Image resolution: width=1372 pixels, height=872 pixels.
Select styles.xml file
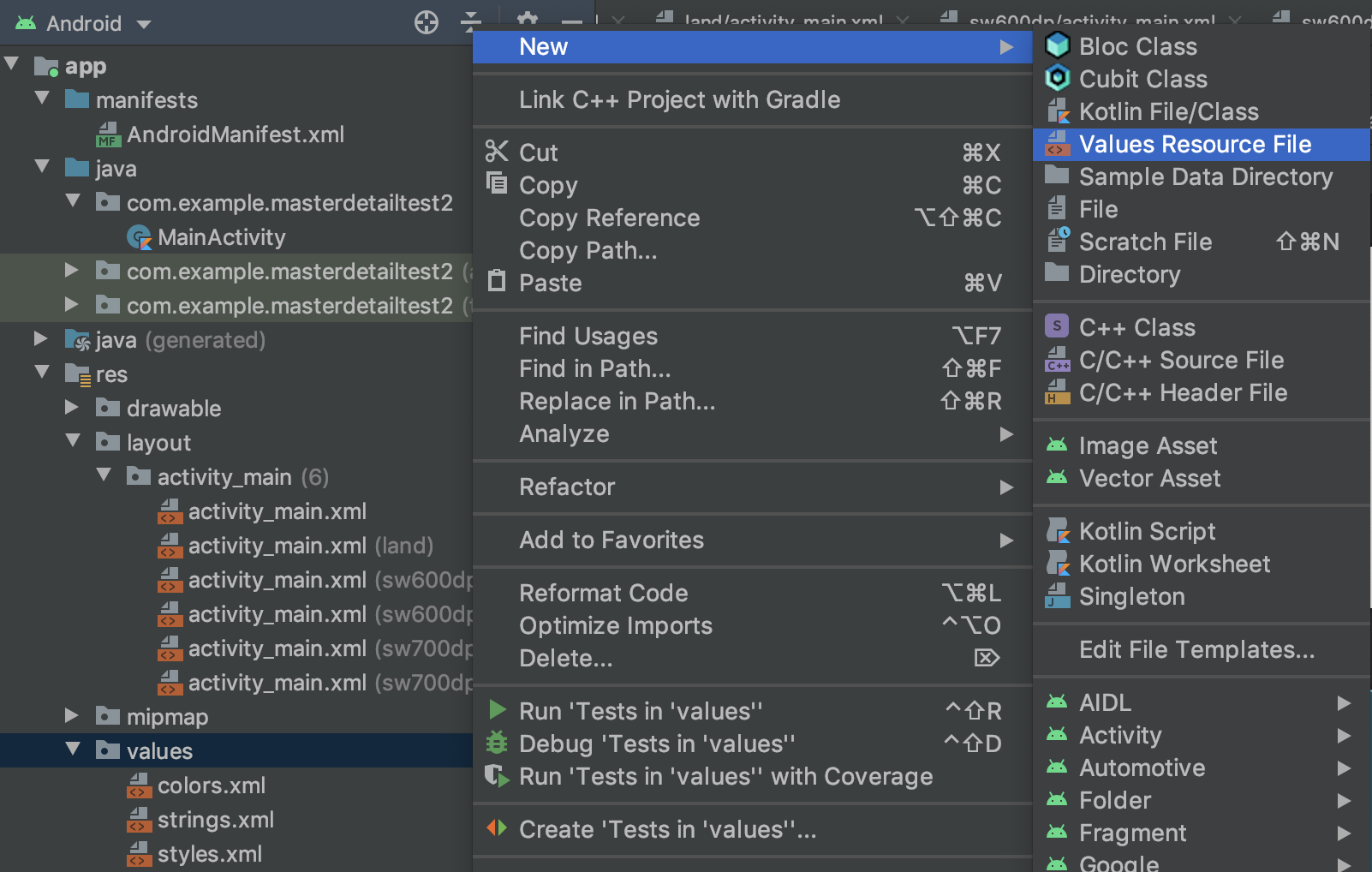pos(210,854)
